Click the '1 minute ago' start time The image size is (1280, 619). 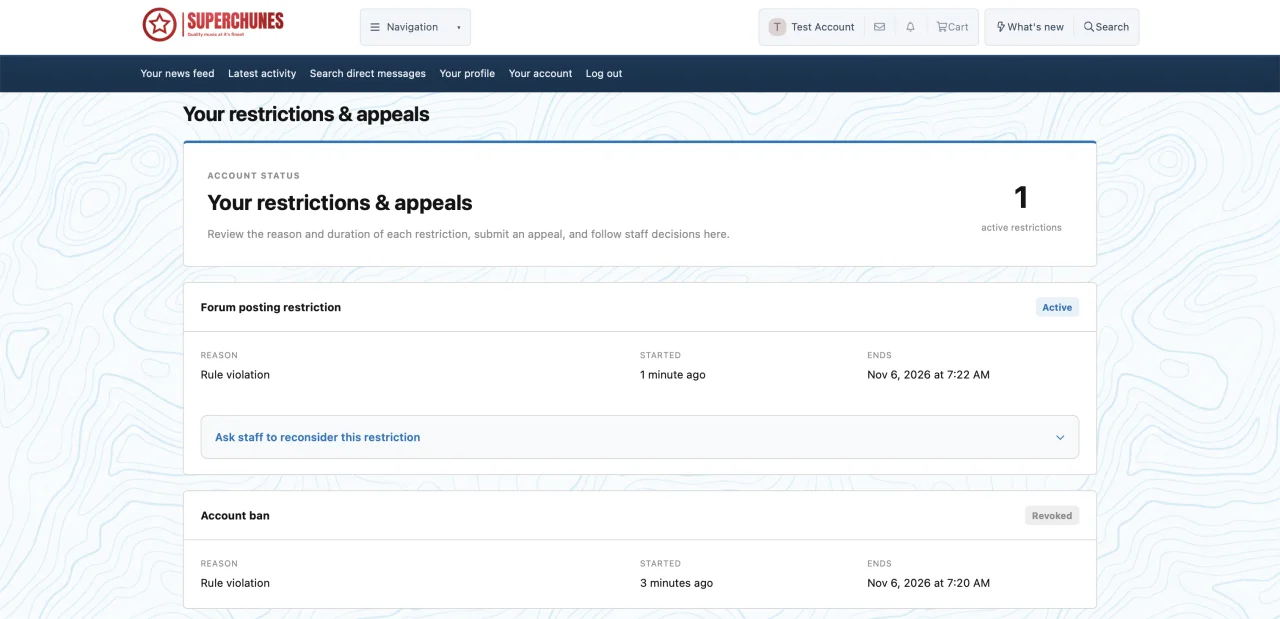673,375
